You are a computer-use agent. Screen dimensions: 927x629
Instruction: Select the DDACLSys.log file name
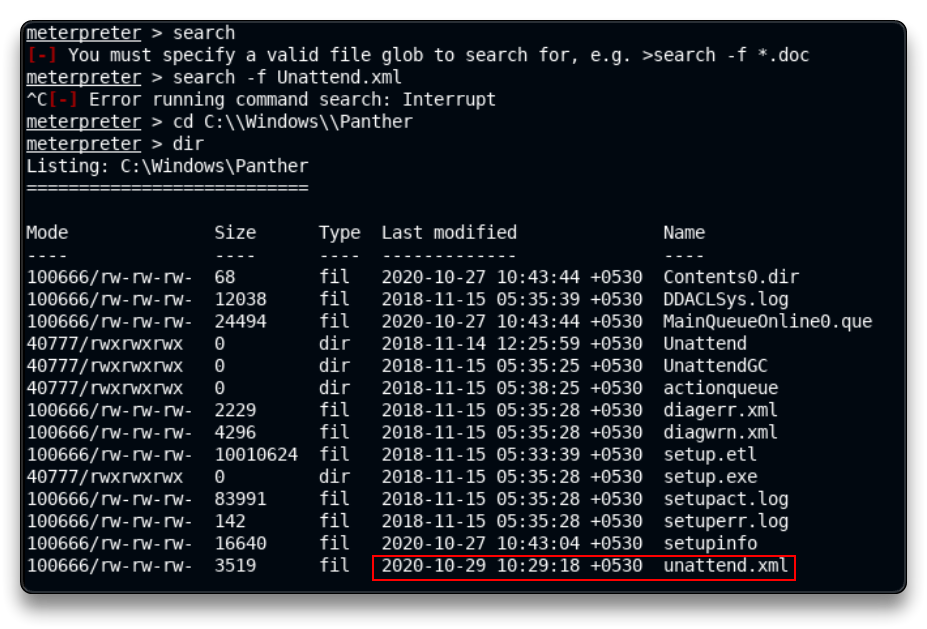coord(725,299)
